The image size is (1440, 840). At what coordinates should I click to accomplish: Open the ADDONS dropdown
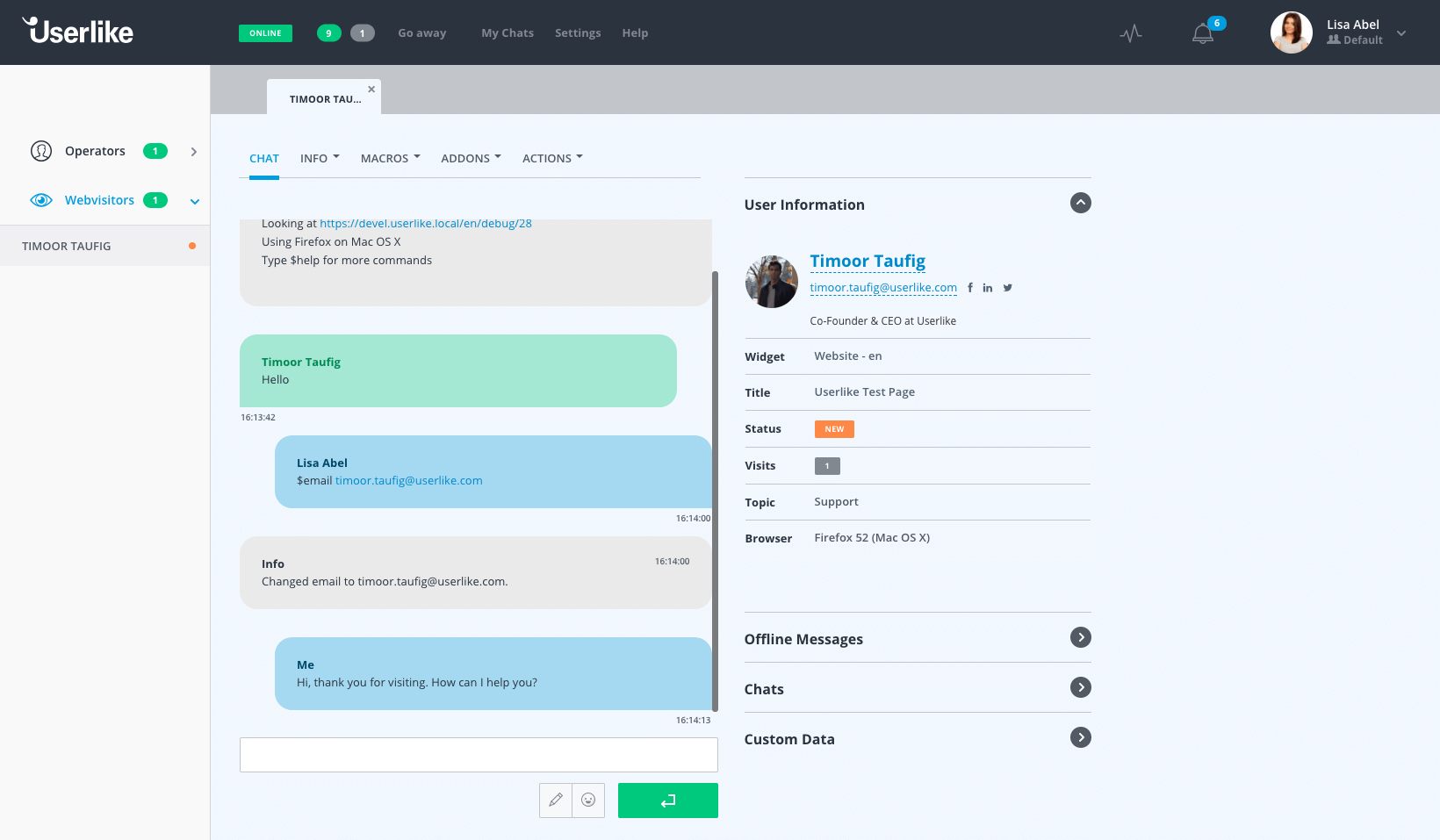[x=472, y=159]
